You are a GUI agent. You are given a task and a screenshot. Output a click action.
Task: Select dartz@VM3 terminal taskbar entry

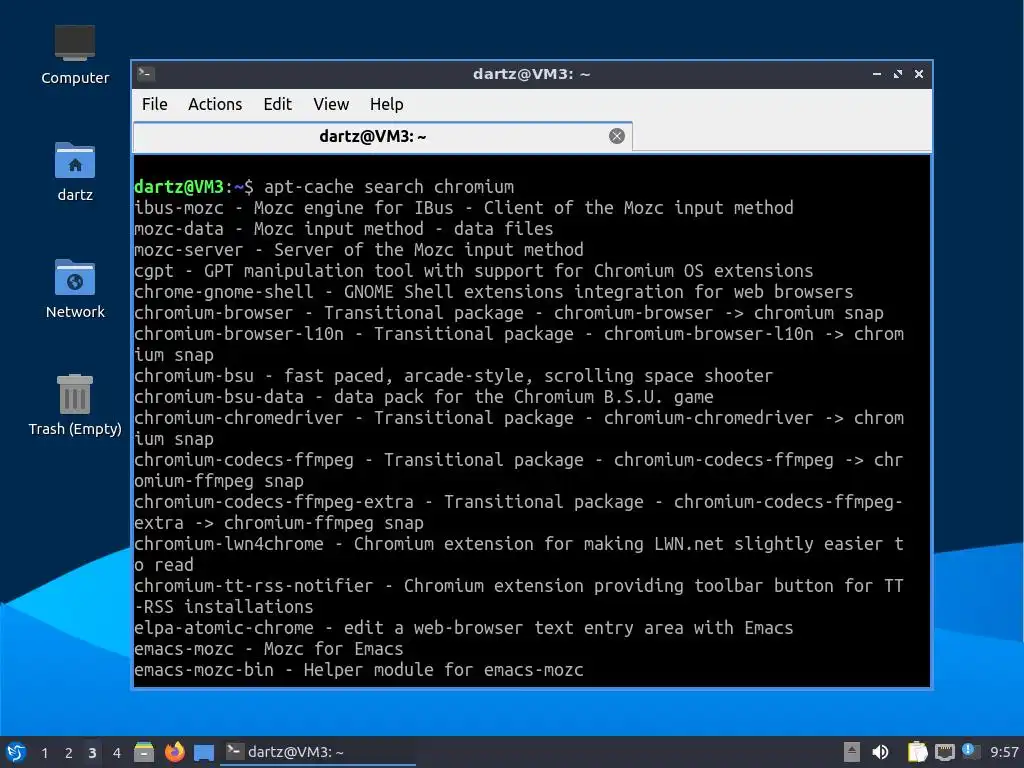click(x=319, y=752)
